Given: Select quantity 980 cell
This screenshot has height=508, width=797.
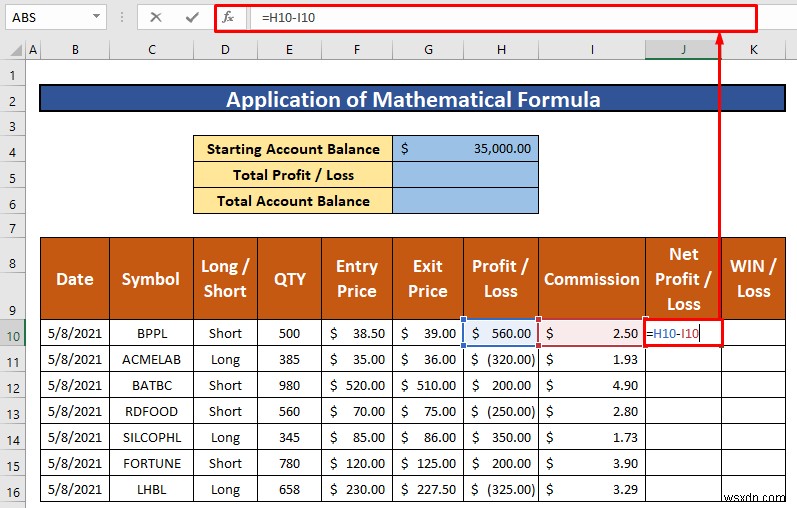Looking at the screenshot, I should pyautogui.click(x=289, y=385).
